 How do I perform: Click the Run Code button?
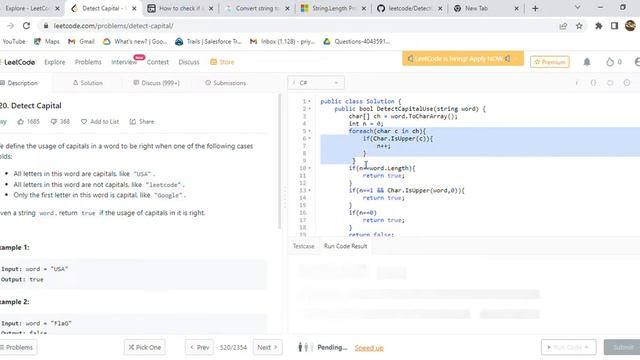click(x=569, y=347)
